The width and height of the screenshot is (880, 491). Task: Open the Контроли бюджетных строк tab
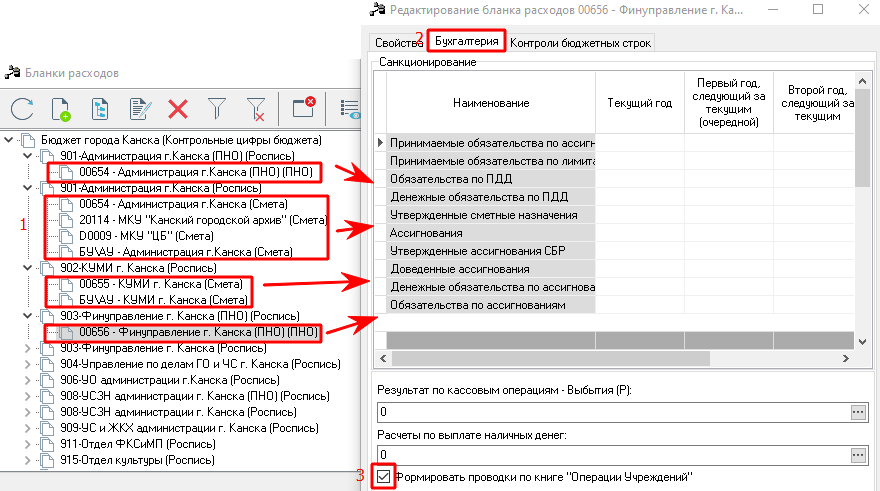coord(580,43)
